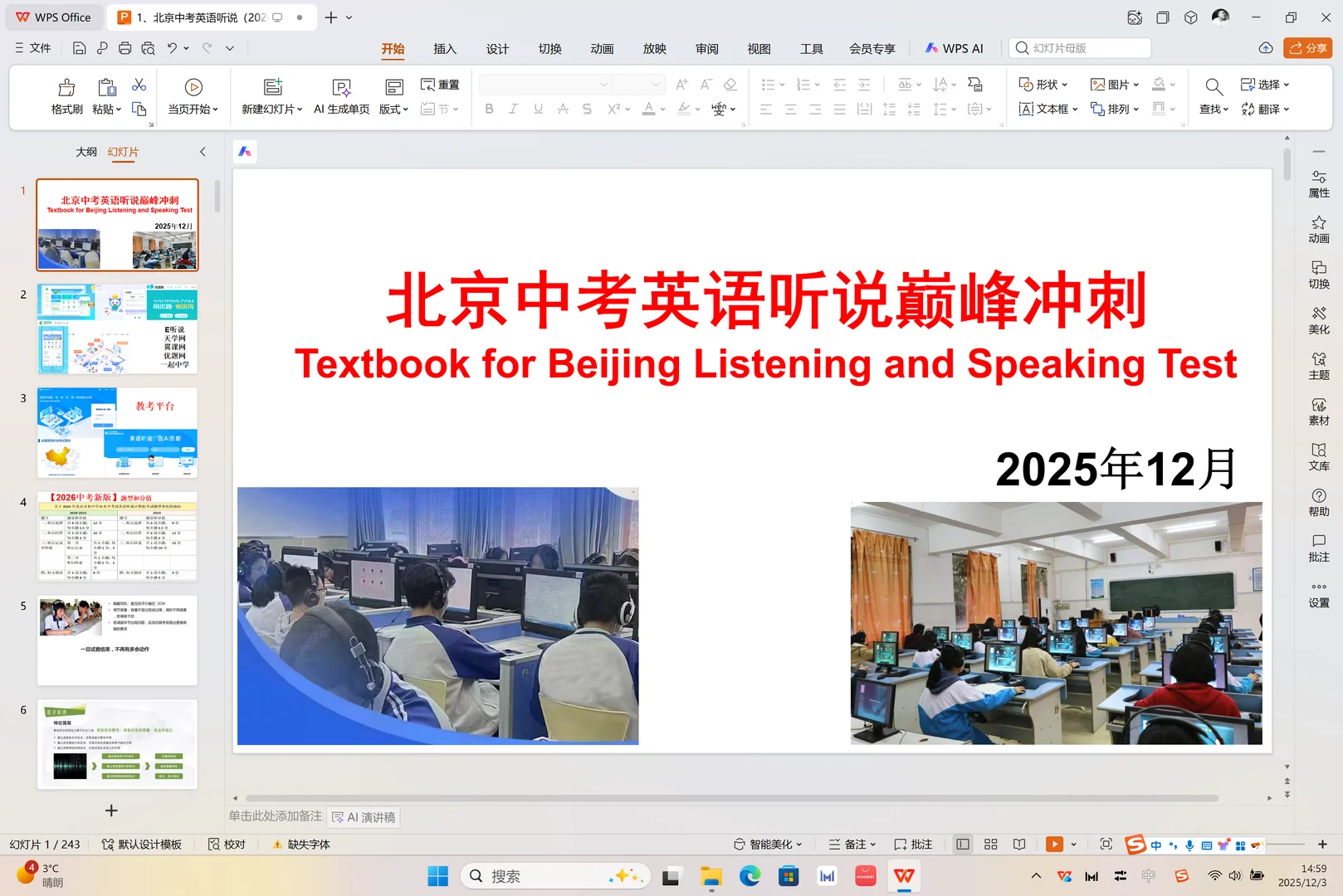This screenshot has width=1343, height=896.
Task: Toggle underline formatting
Action: coord(538,109)
